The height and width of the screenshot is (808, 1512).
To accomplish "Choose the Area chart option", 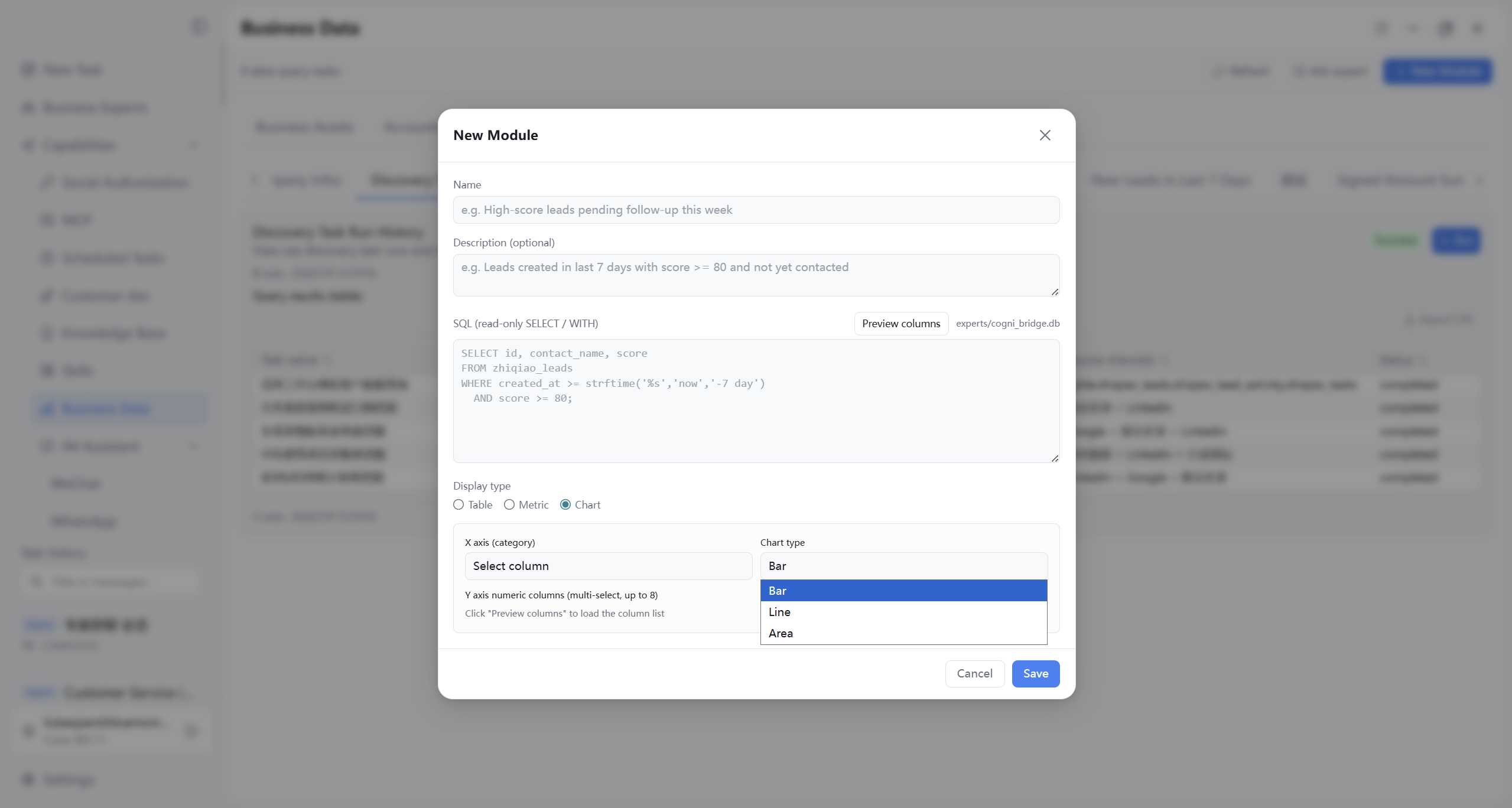I will (904, 633).
